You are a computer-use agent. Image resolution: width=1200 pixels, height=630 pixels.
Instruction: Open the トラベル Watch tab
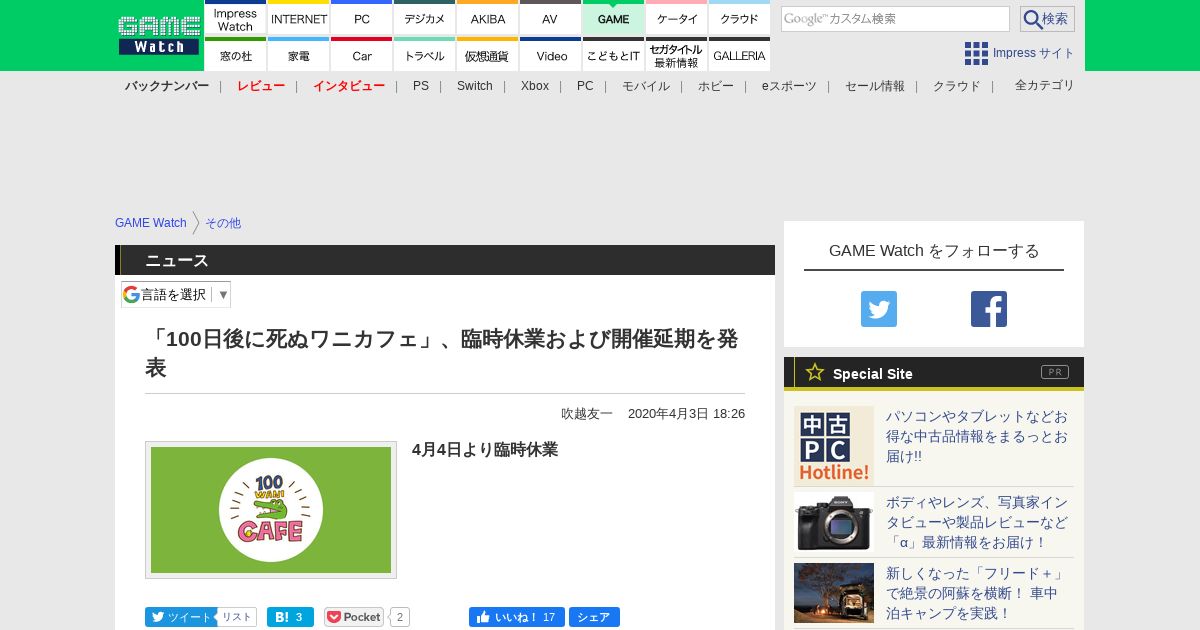click(425, 55)
